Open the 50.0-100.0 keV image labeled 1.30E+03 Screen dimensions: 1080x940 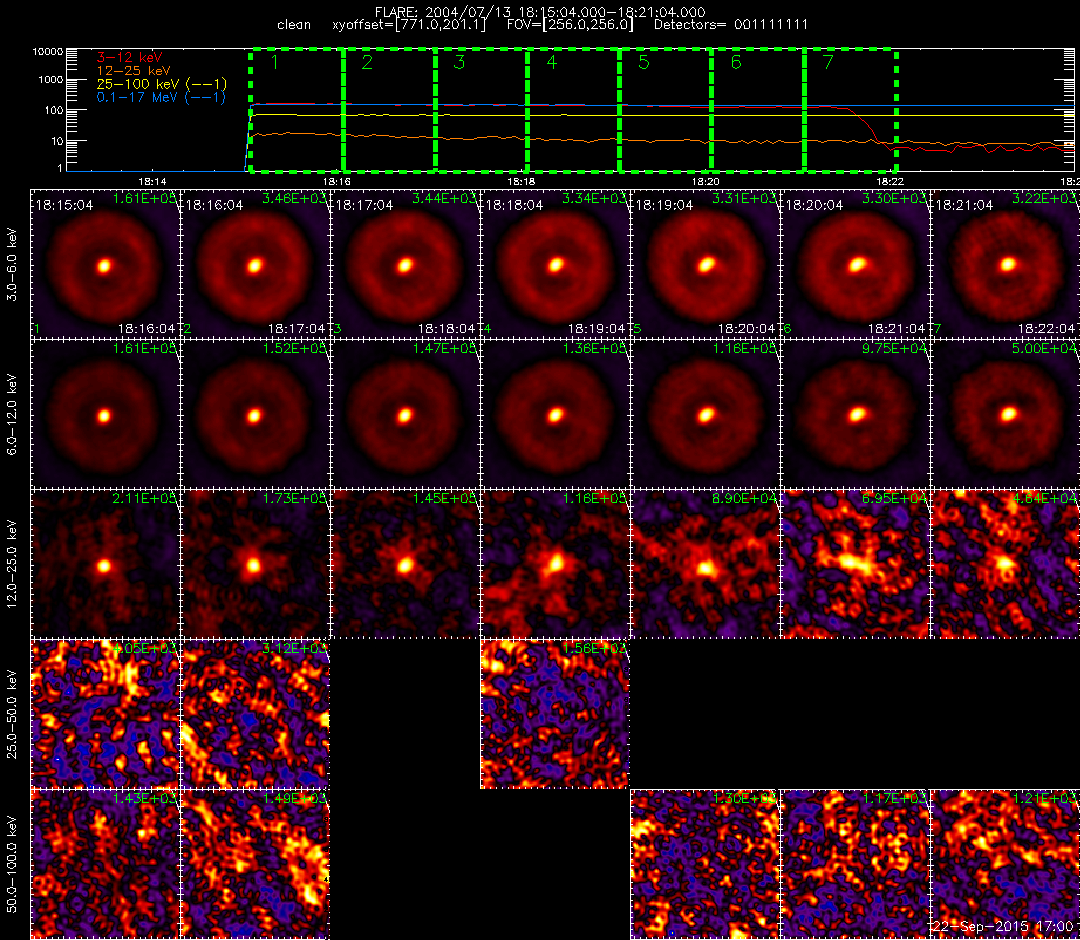tap(705, 865)
